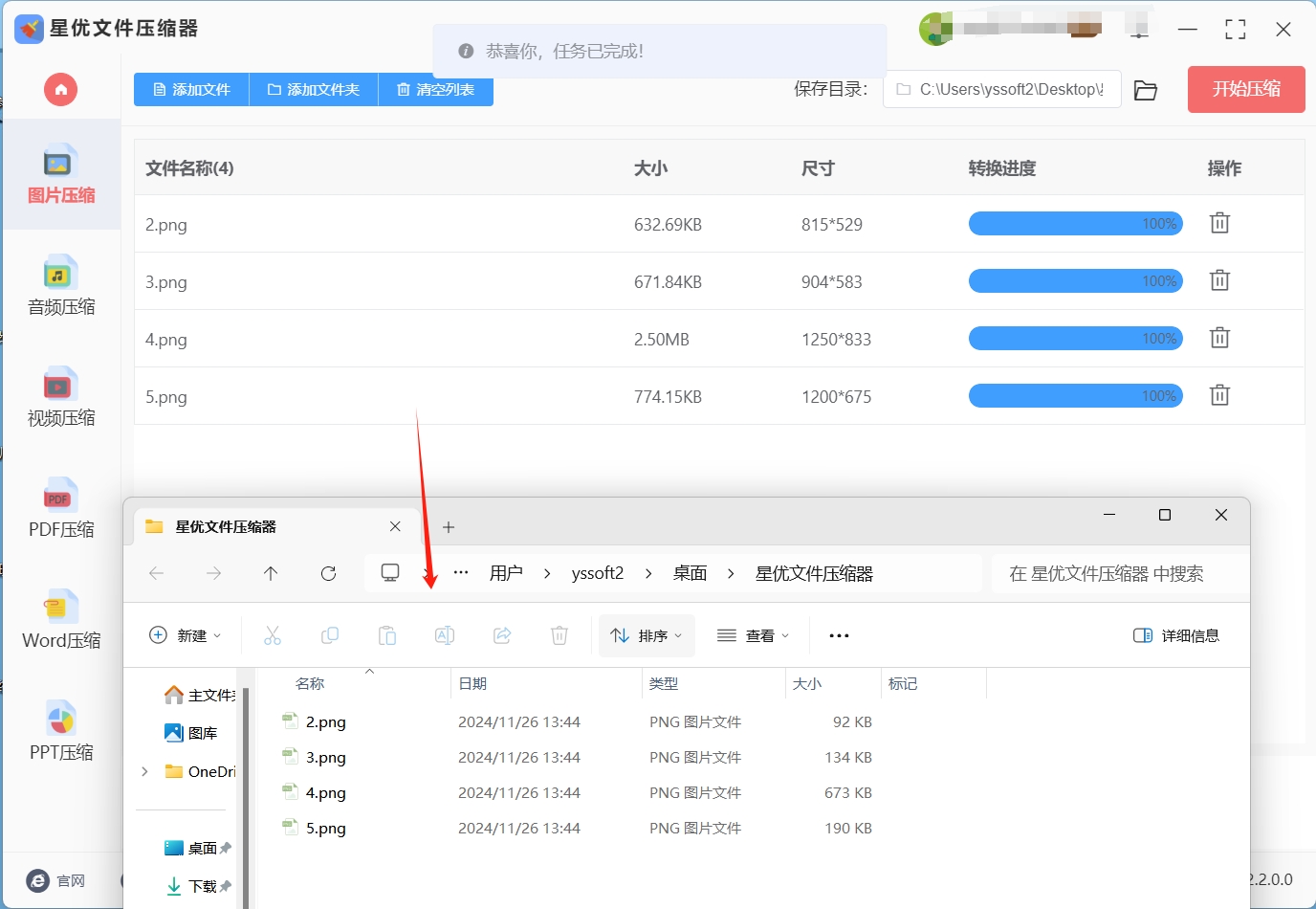Open the 官网 link at bottom left
Image resolution: width=1316 pixels, height=909 pixels.
[56, 881]
